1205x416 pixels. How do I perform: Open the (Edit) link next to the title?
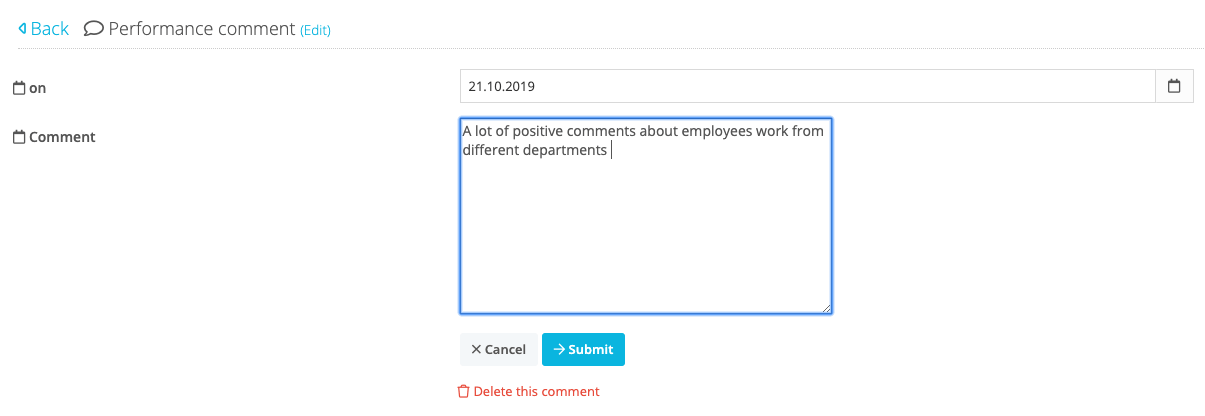316,30
